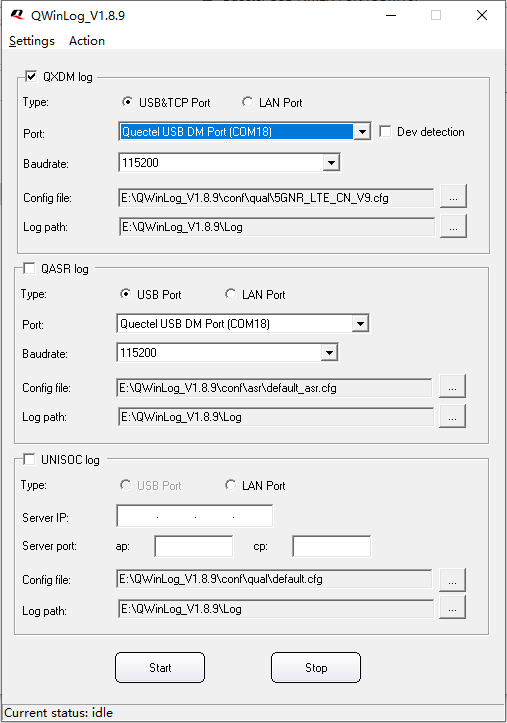Open the Action menu
Screen dimensions: 507x723
87,41
